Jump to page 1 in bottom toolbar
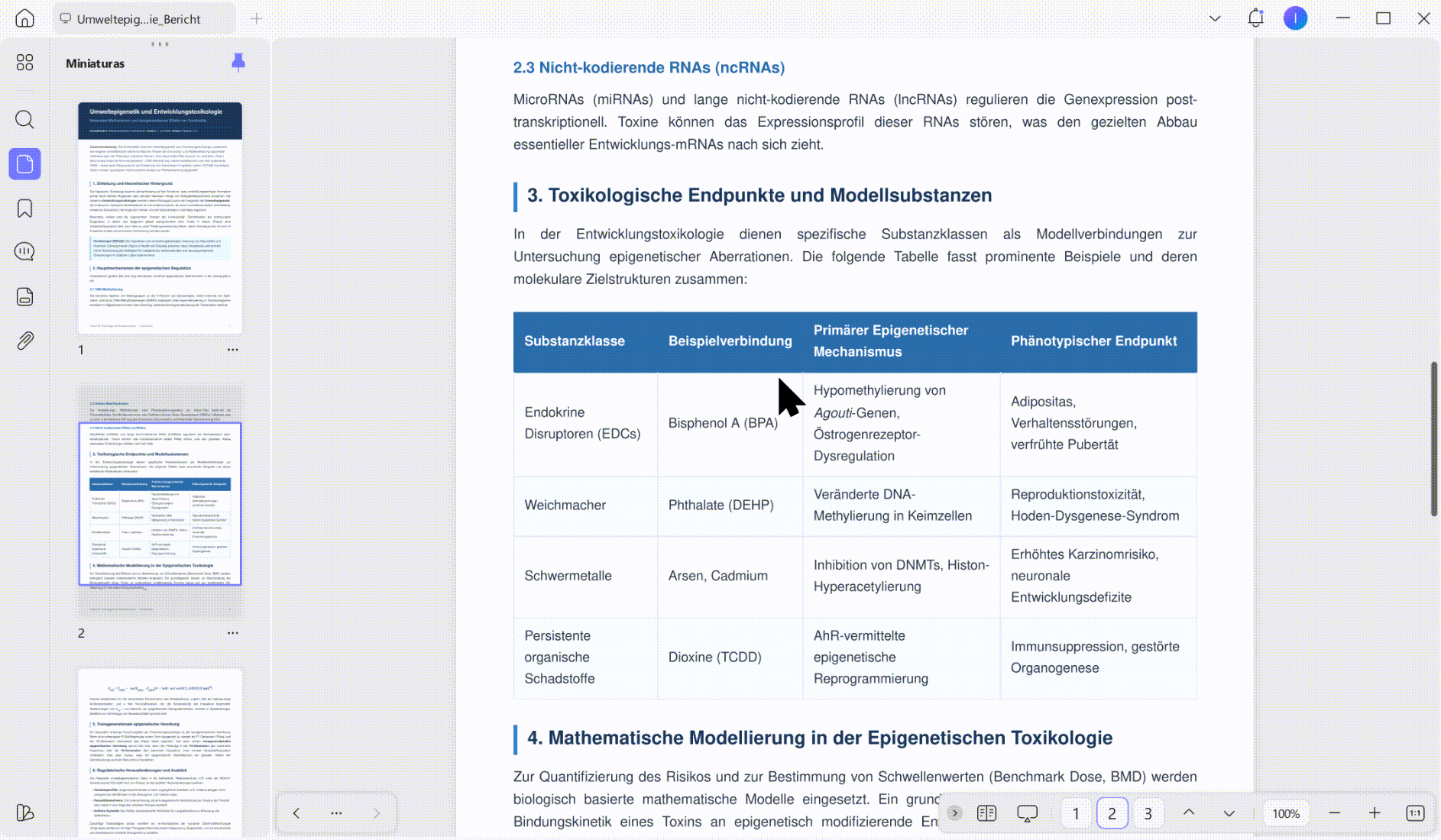Screen dimensions: 1441x840 1076,814
